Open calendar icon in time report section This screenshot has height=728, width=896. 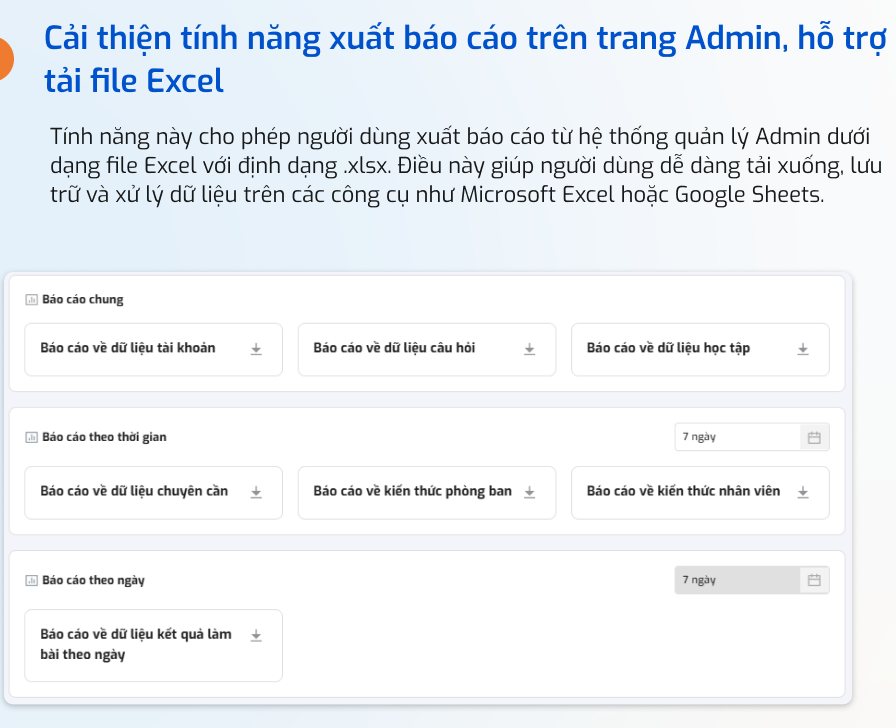click(814, 438)
